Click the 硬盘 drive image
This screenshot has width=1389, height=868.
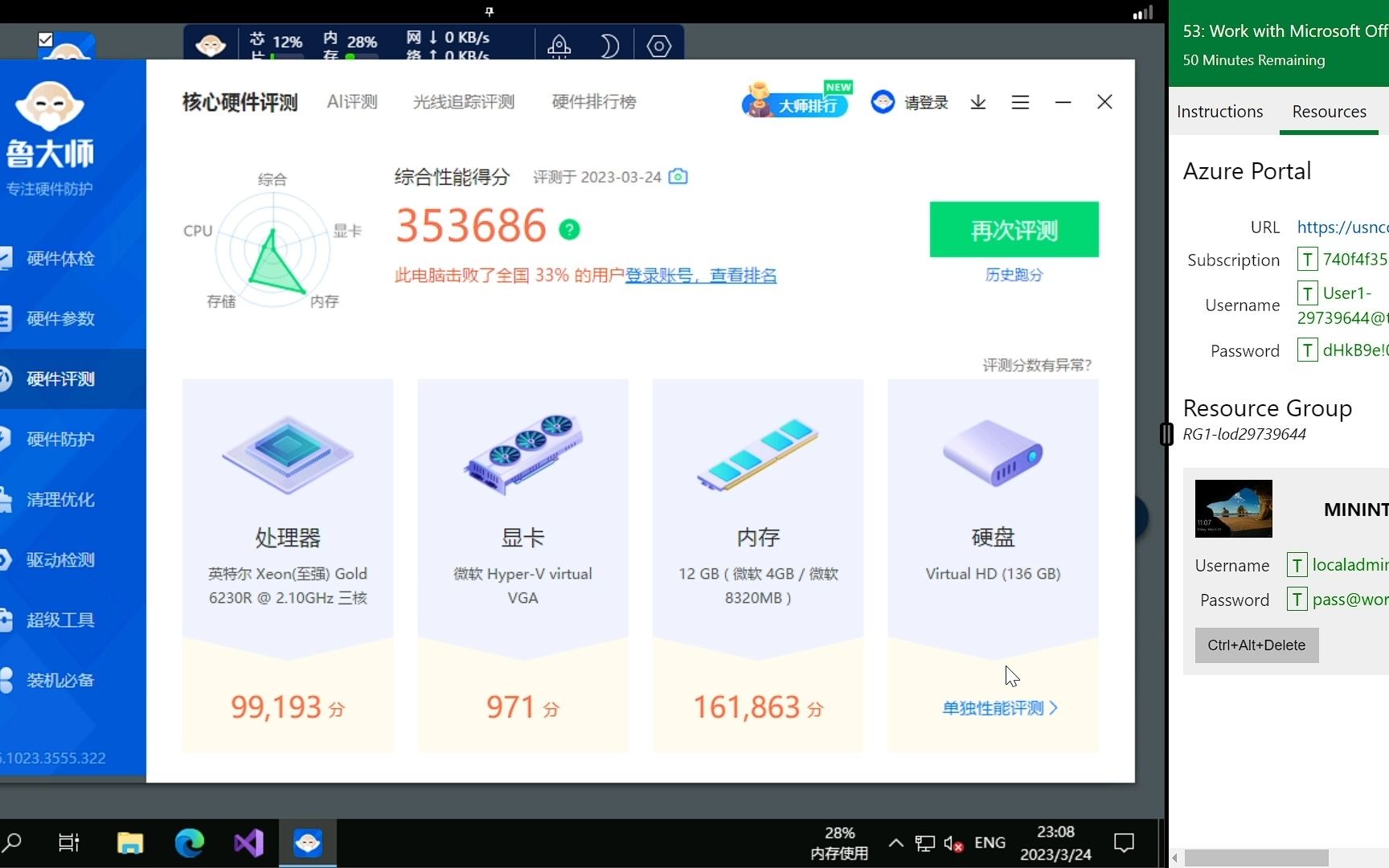pos(993,452)
